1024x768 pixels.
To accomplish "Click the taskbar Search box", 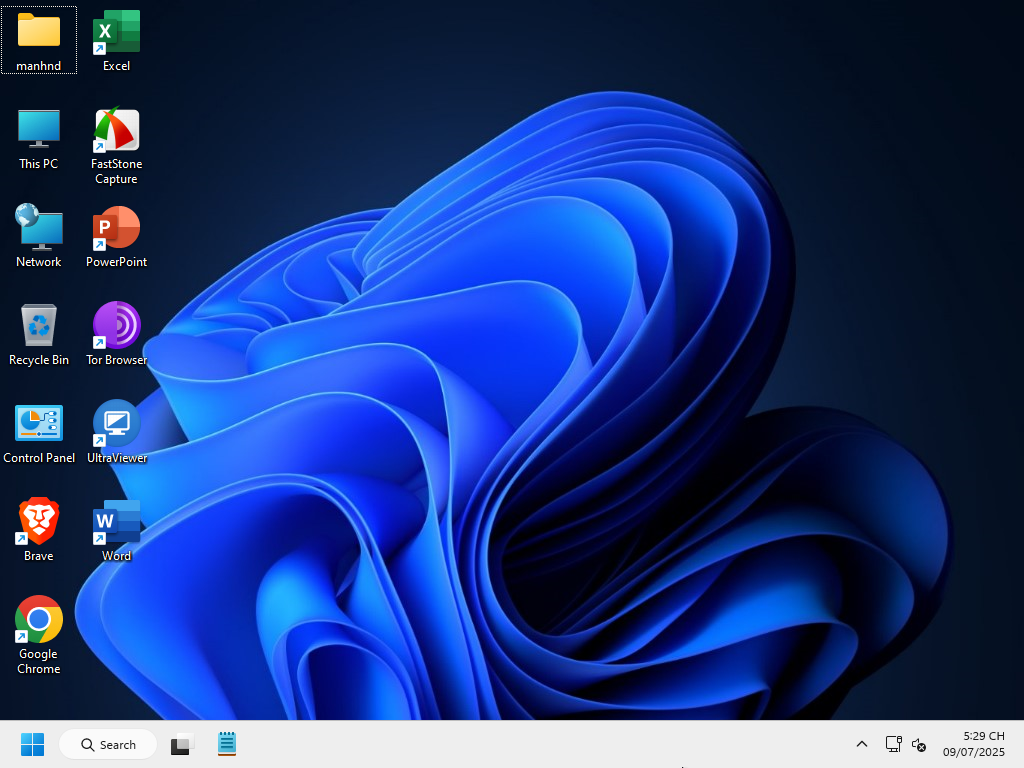I will [108, 744].
